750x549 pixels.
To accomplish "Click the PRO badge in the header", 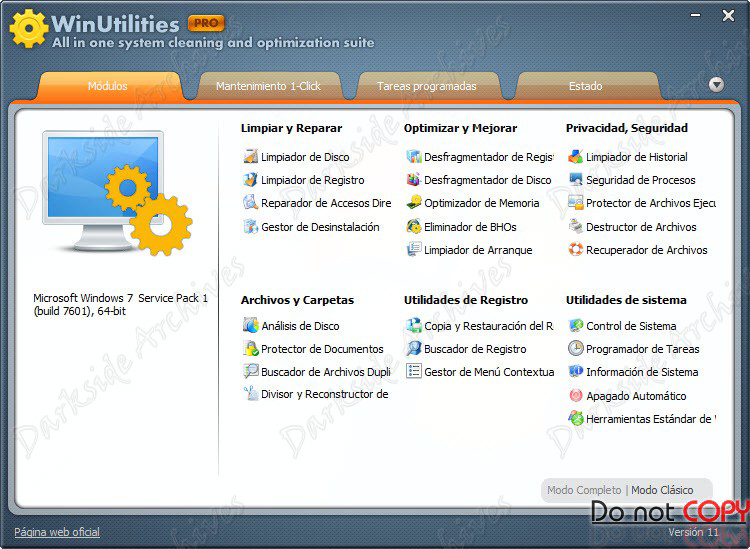I will tap(206, 23).
